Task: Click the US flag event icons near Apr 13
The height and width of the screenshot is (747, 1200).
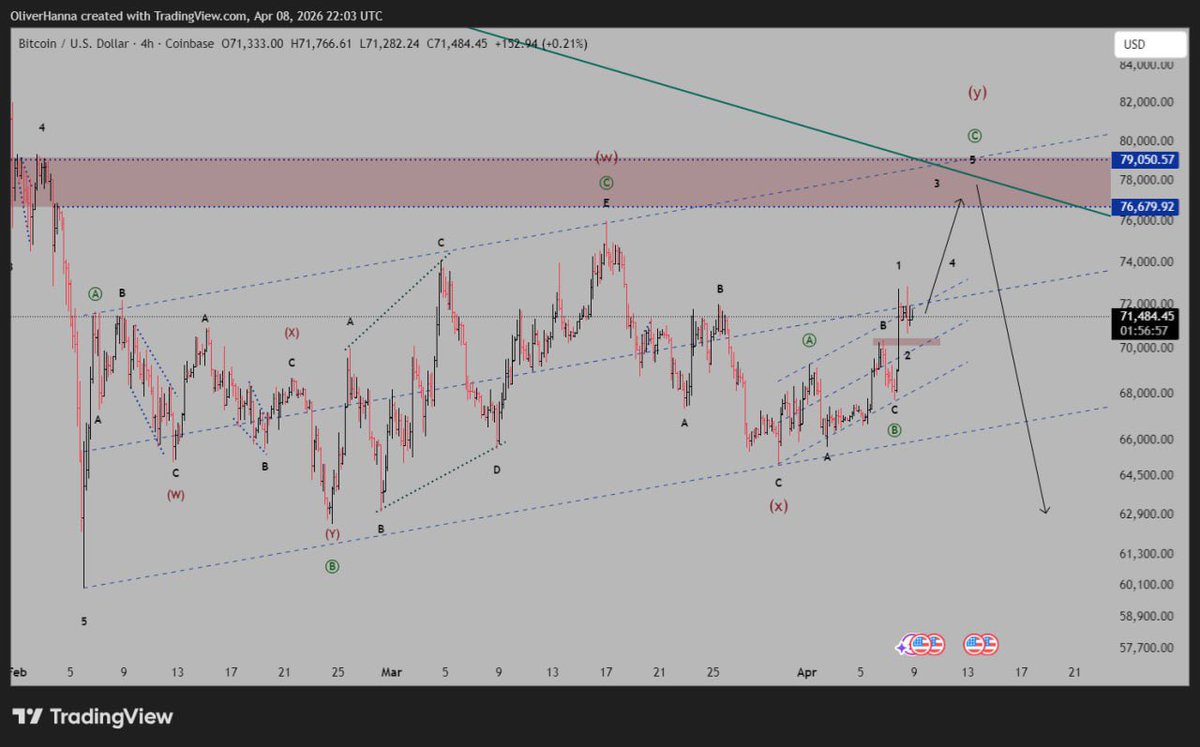Action: tap(981, 644)
